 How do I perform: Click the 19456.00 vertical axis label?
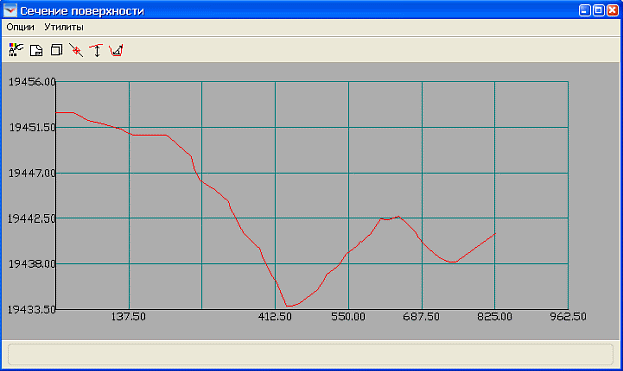(32, 82)
